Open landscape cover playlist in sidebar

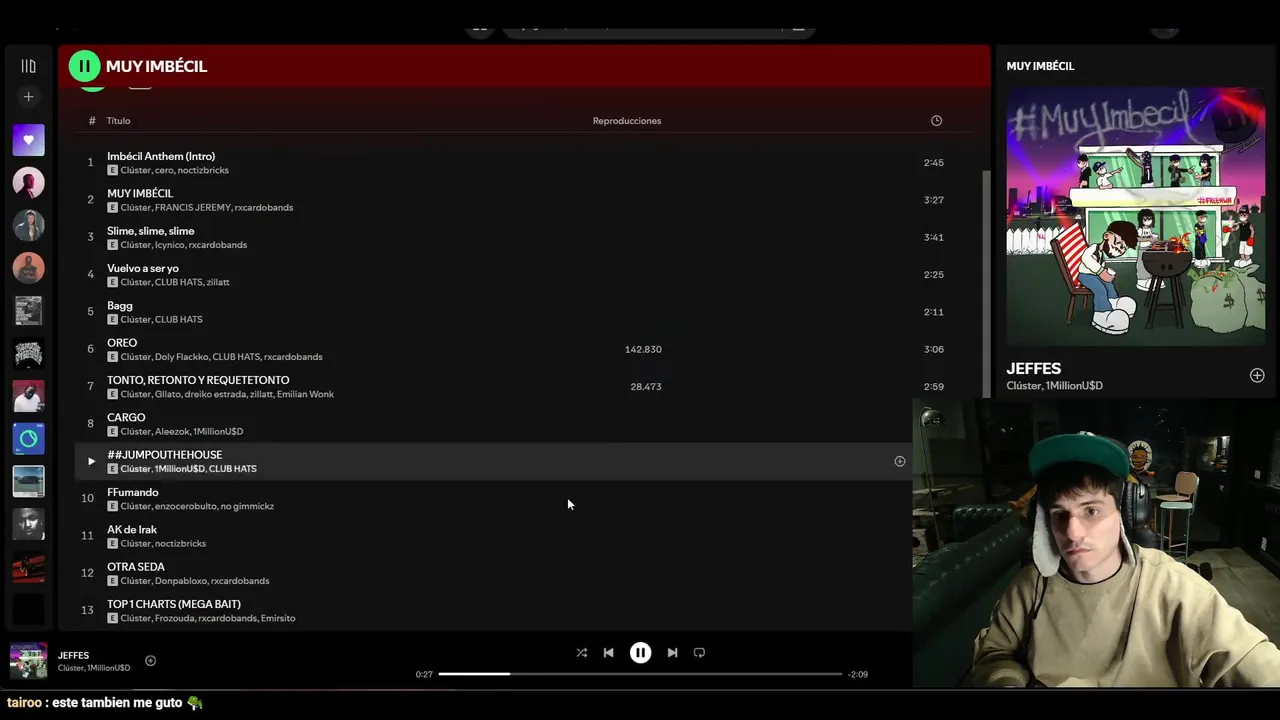[28, 481]
